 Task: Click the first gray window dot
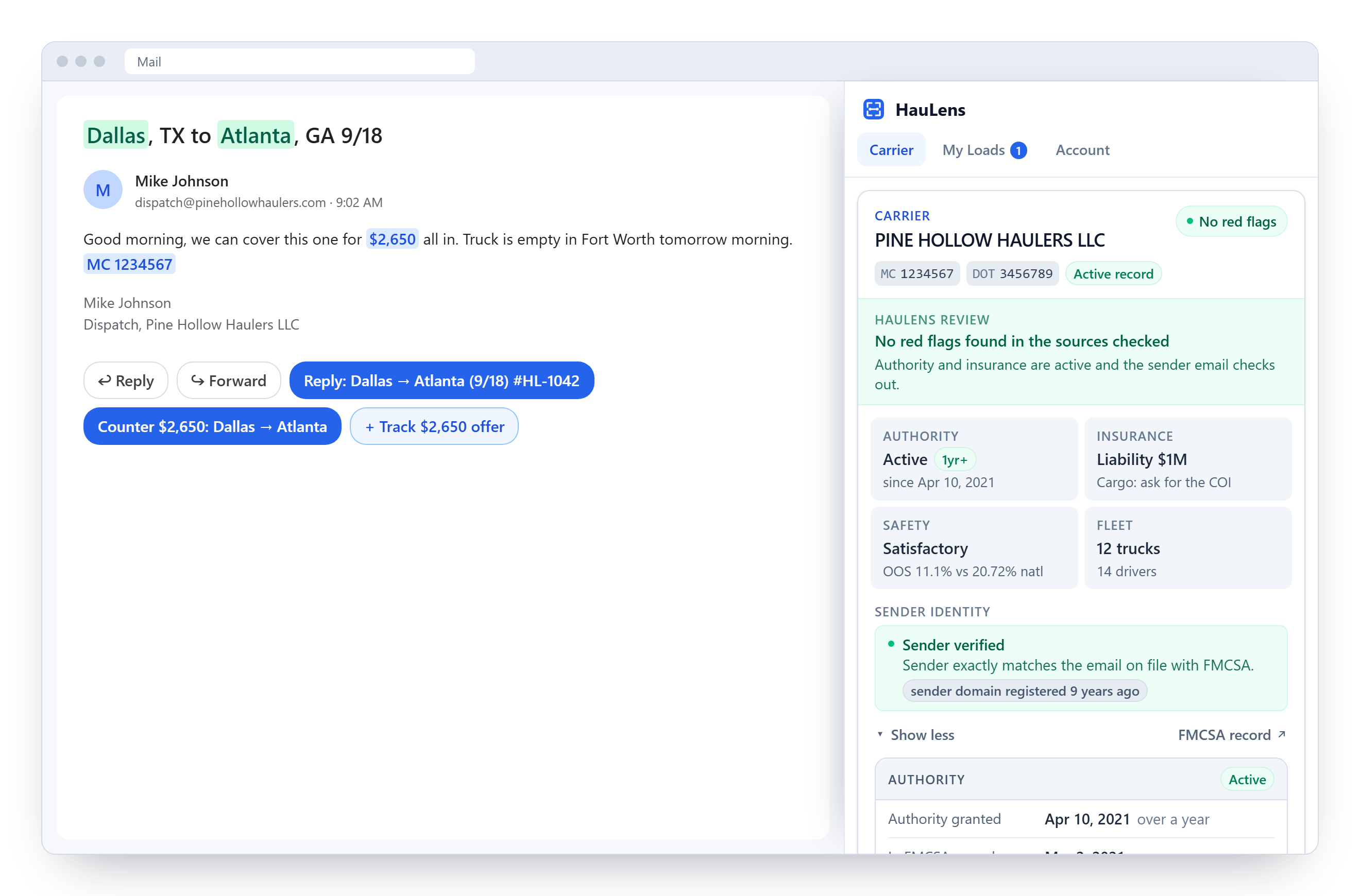tap(62, 61)
